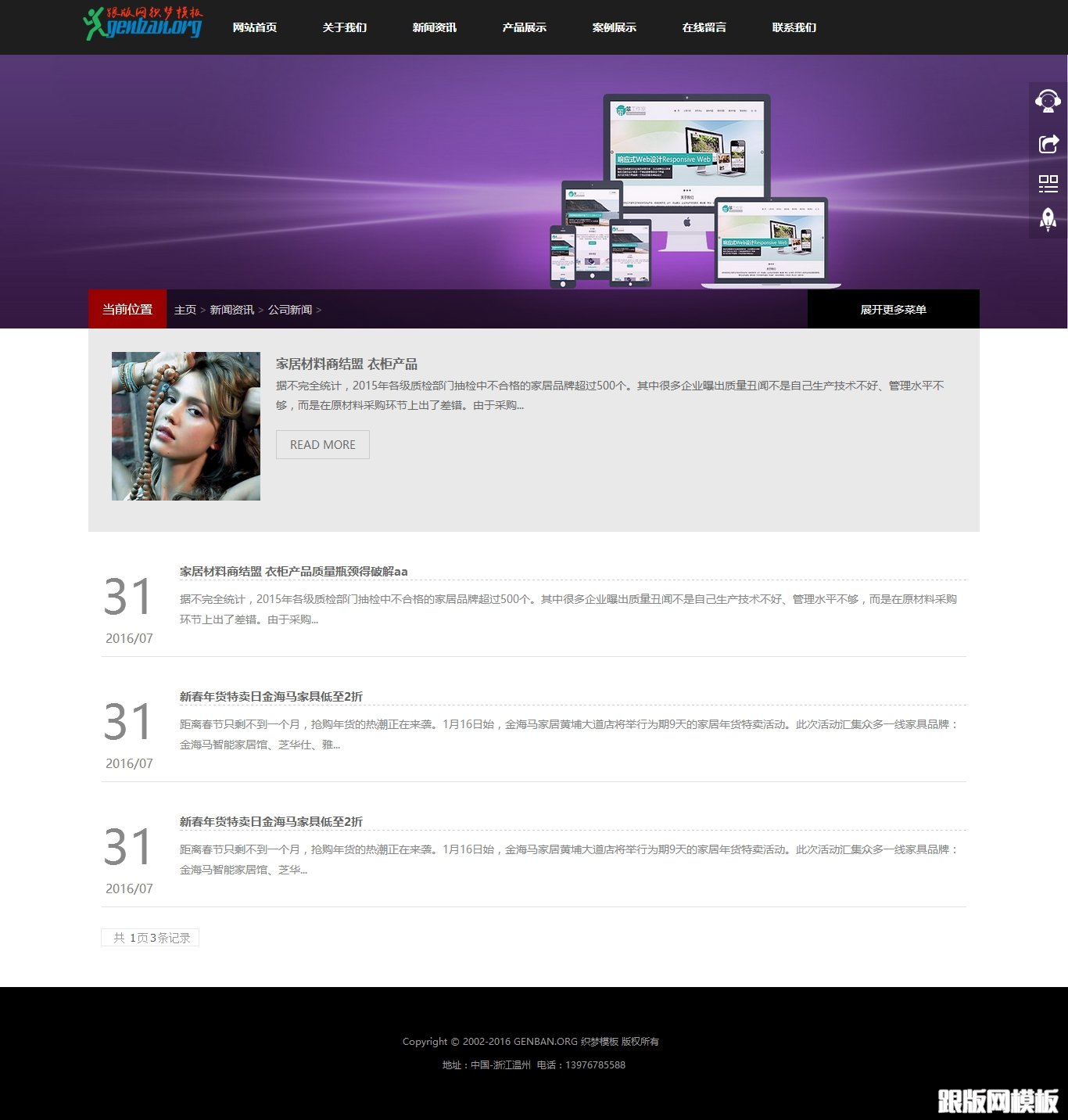The width and height of the screenshot is (1068, 1120).
Task: Click the customer service headset icon
Action: click(x=1048, y=102)
